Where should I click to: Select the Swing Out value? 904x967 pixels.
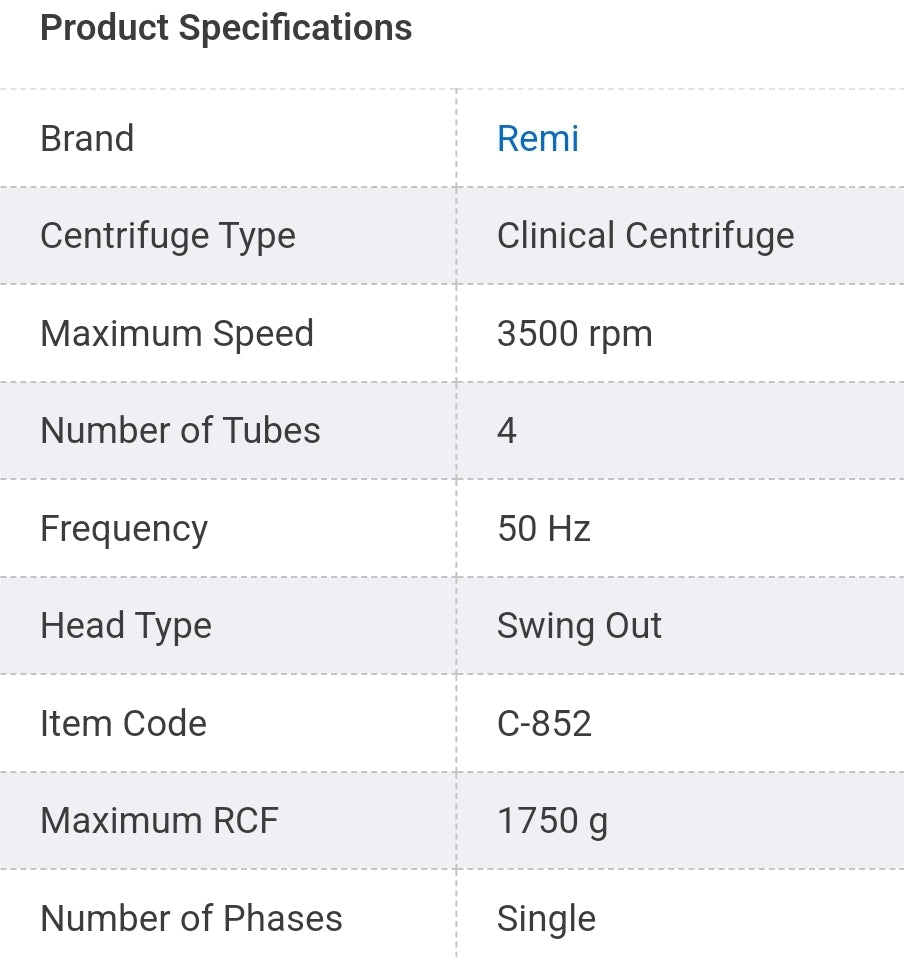coord(579,626)
